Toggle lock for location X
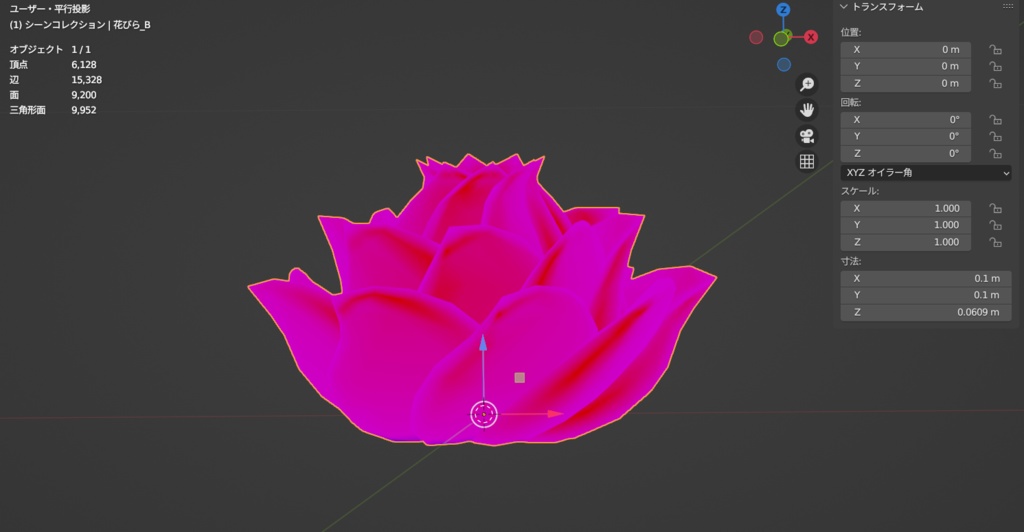This screenshot has width=1024, height=532. (x=995, y=50)
